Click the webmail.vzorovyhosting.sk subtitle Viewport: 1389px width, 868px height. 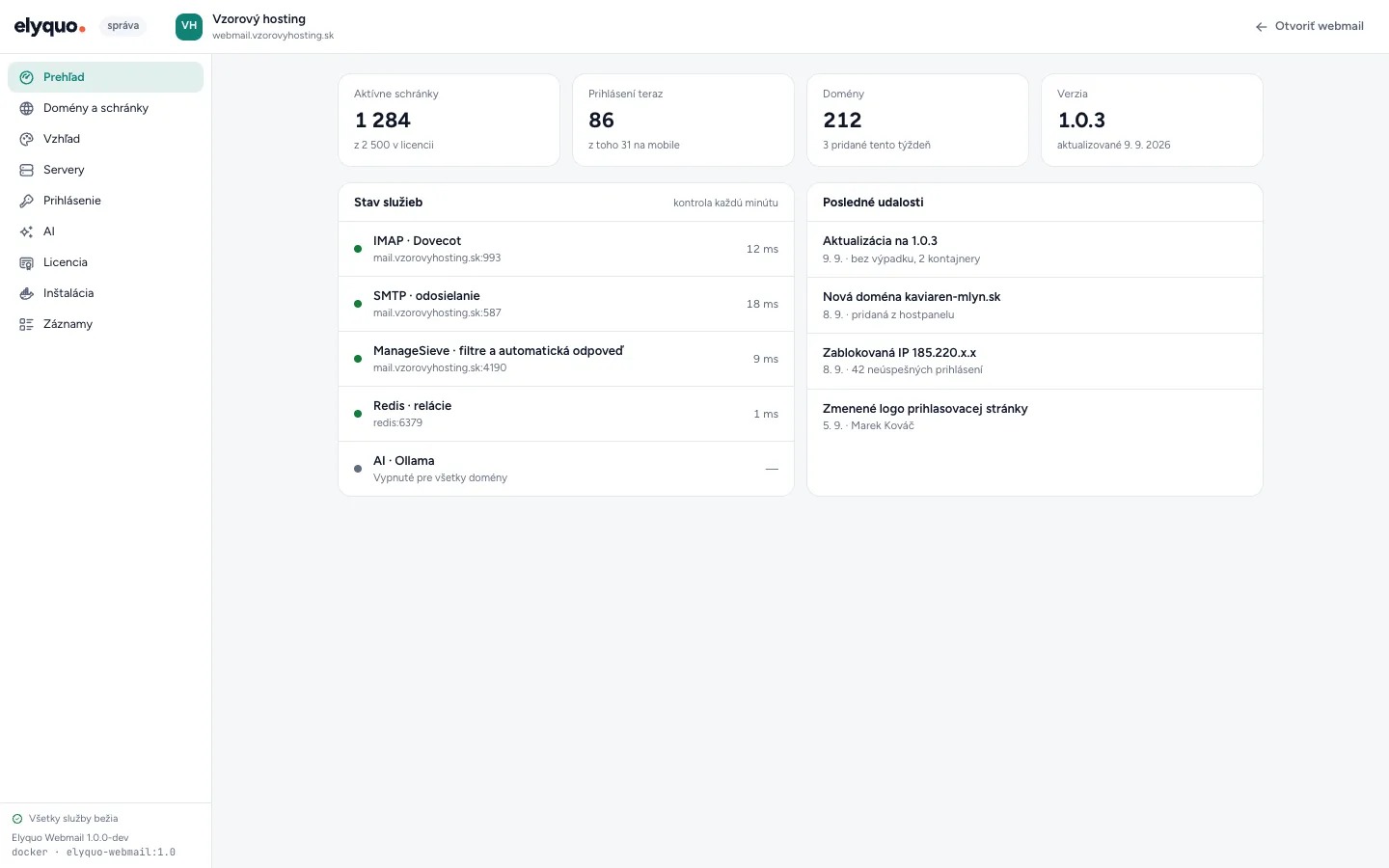click(x=273, y=36)
